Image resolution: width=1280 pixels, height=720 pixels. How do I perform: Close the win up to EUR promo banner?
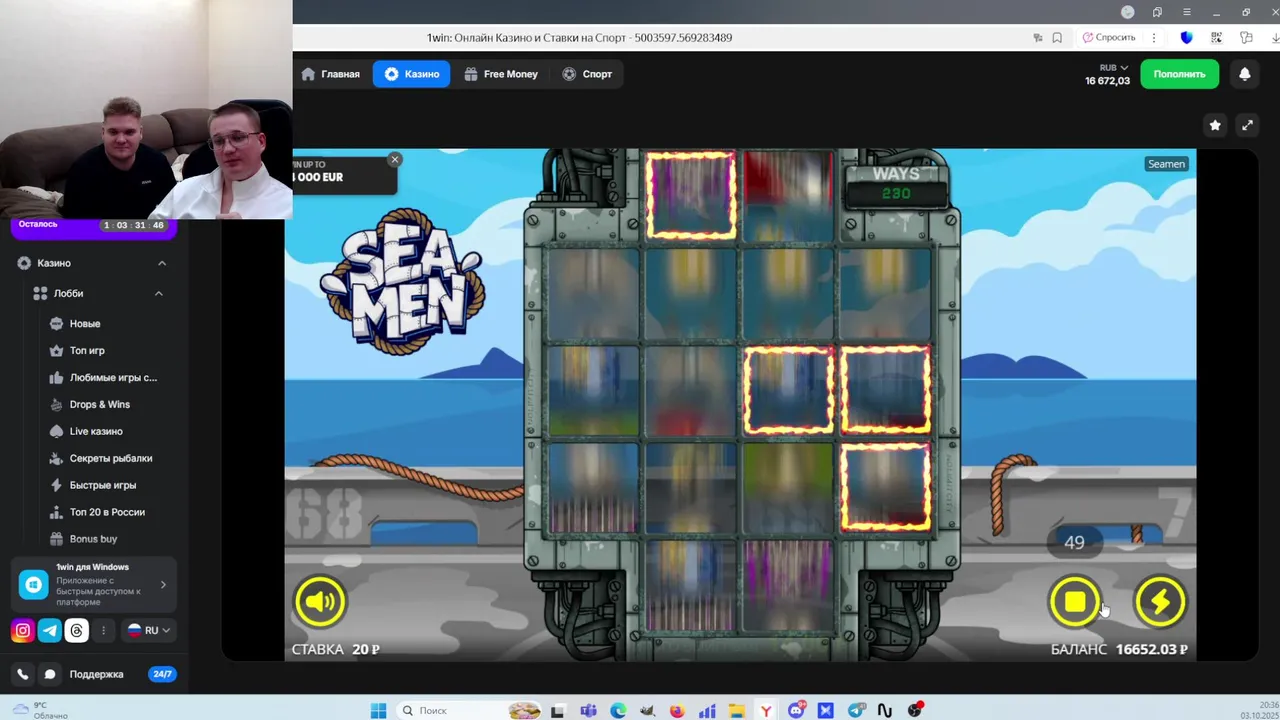pos(395,160)
